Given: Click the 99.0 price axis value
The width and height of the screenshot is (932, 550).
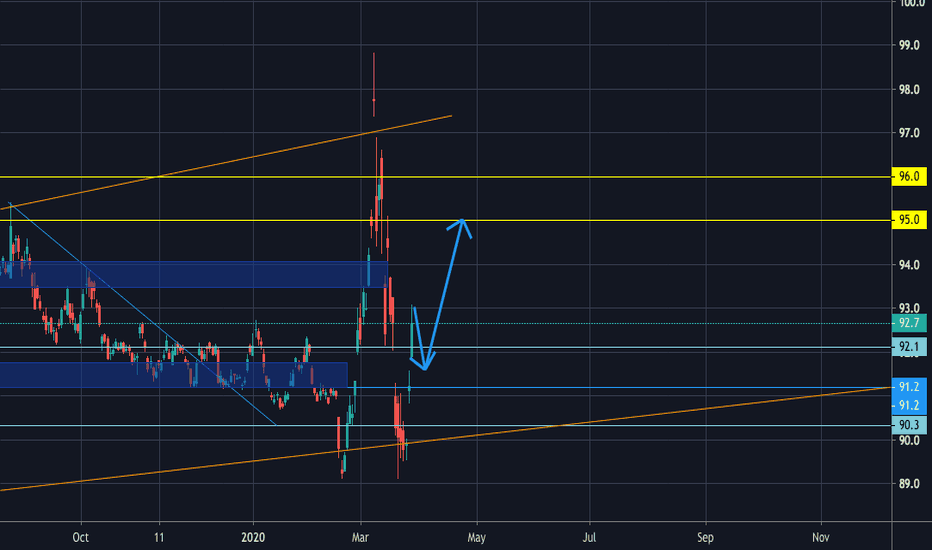Looking at the screenshot, I should (x=909, y=45).
